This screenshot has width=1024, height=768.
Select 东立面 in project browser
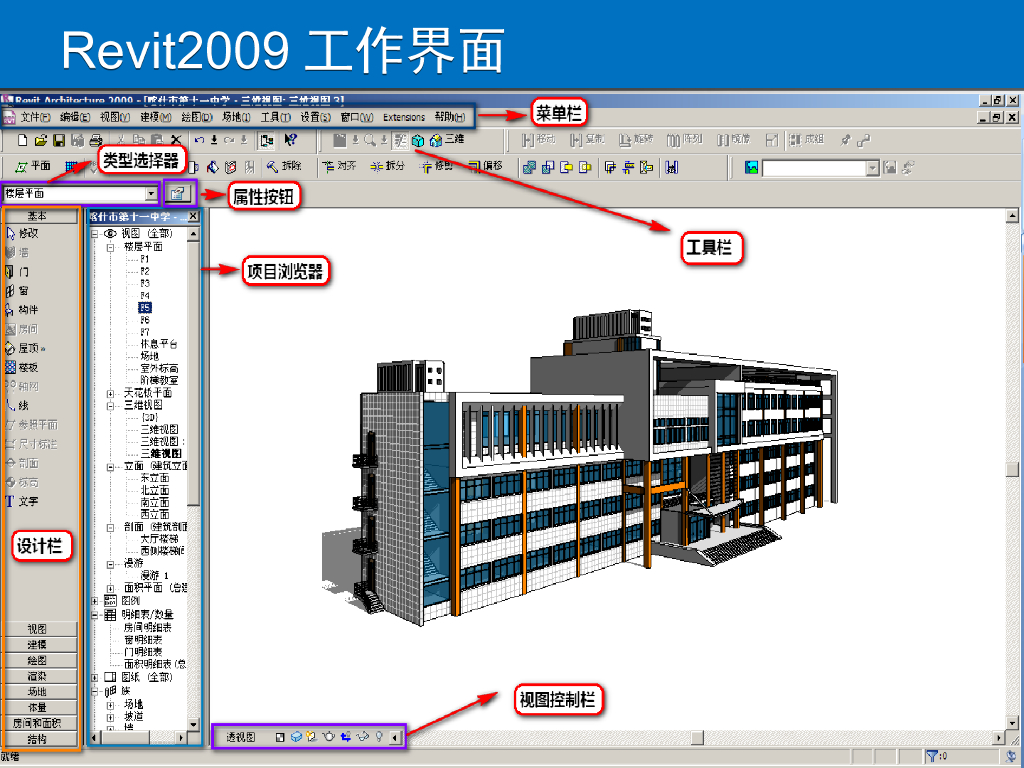[x=155, y=478]
